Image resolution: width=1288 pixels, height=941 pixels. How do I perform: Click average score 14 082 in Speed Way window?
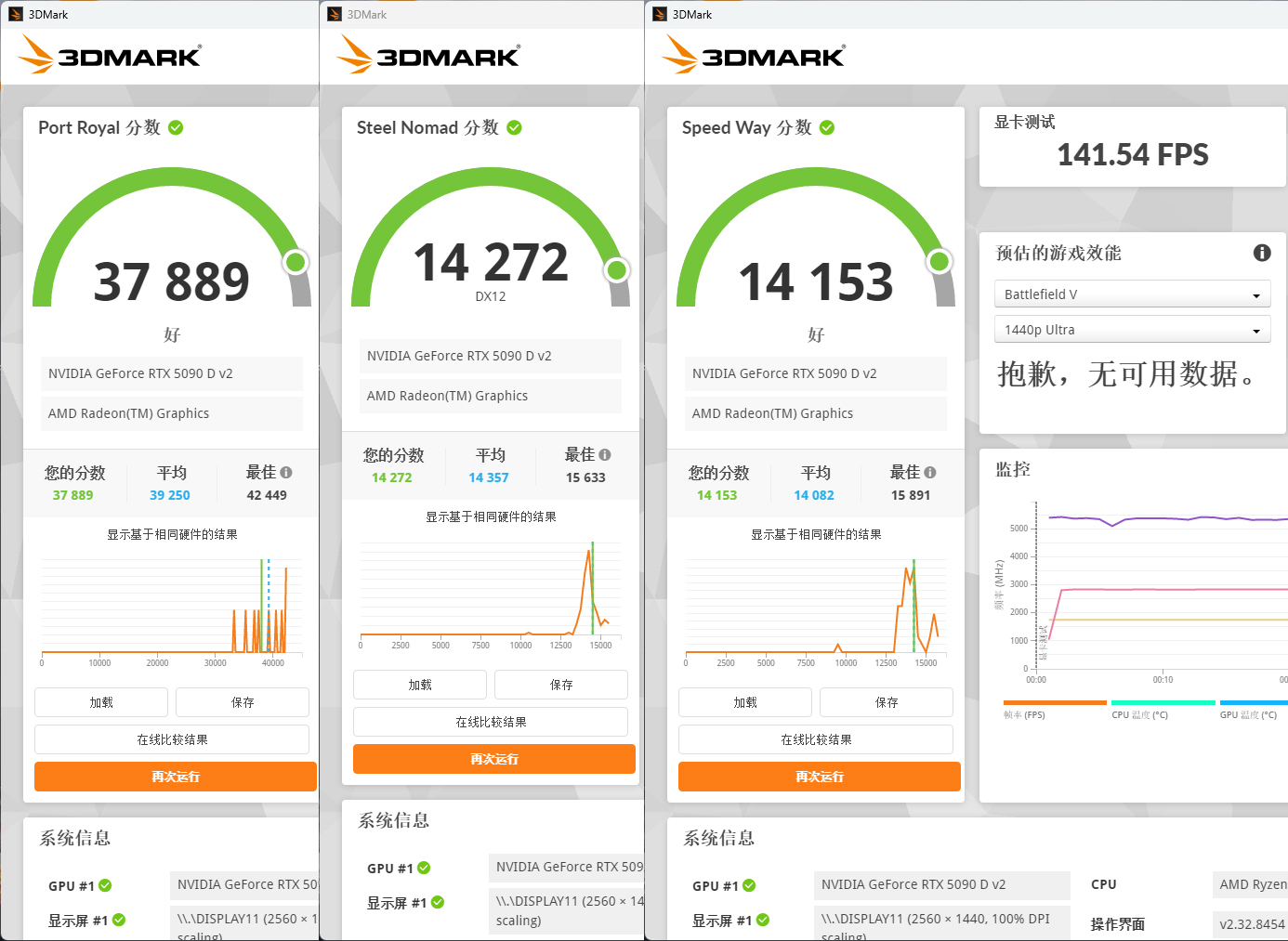point(814,495)
